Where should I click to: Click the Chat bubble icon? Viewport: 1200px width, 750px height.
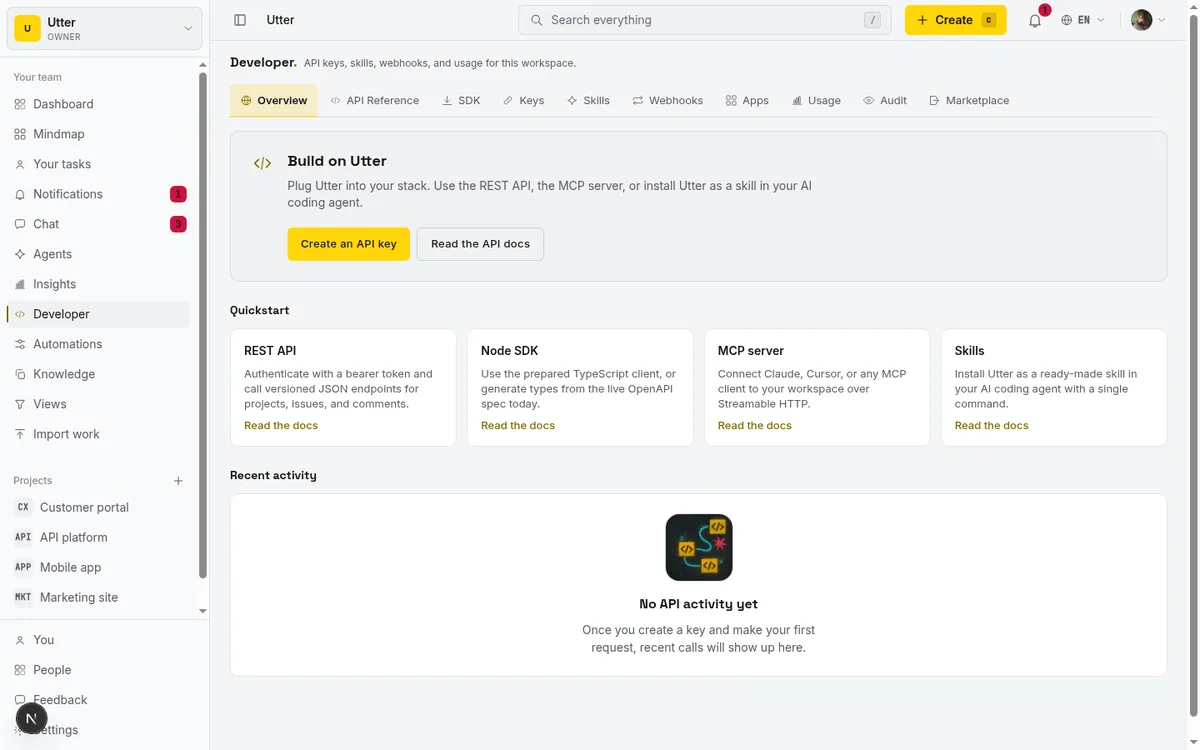[x=20, y=224]
